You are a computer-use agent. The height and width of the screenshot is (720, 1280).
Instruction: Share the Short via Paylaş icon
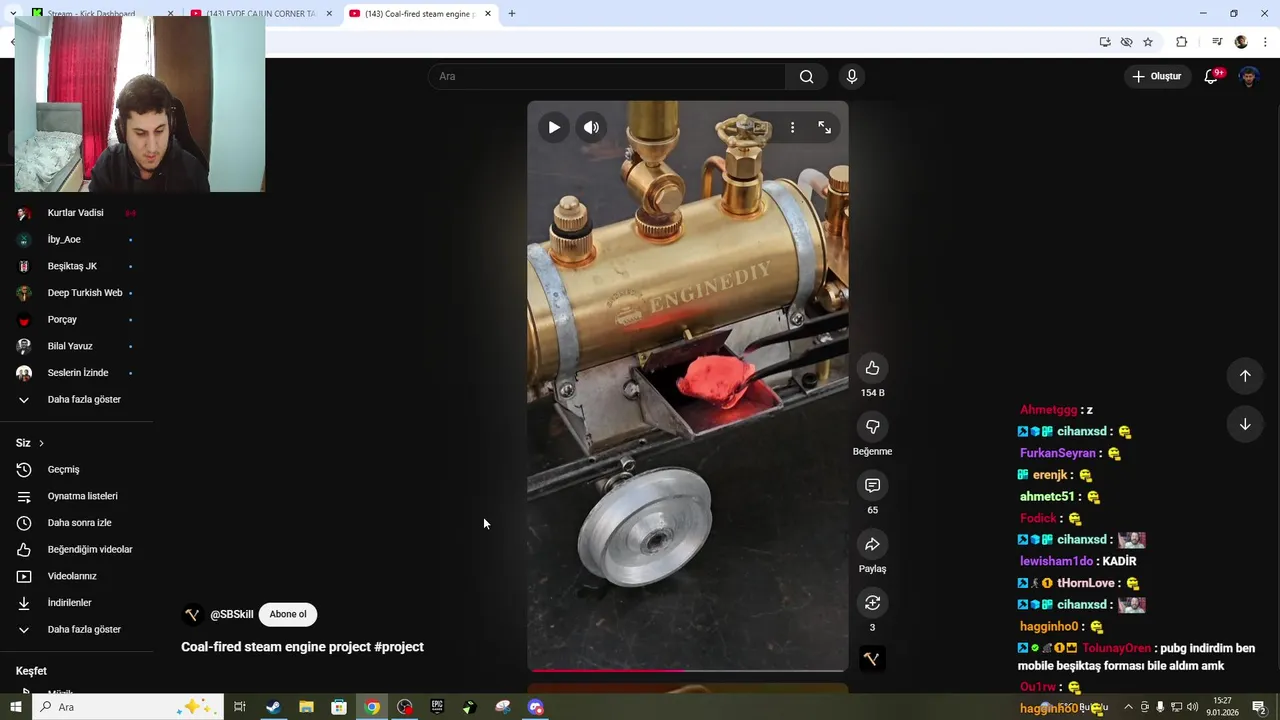click(872, 544)
